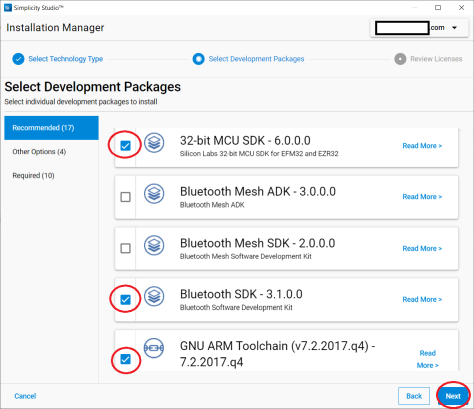
Task: Click the Review Licenses step circle
Action: tap(400, 59)
